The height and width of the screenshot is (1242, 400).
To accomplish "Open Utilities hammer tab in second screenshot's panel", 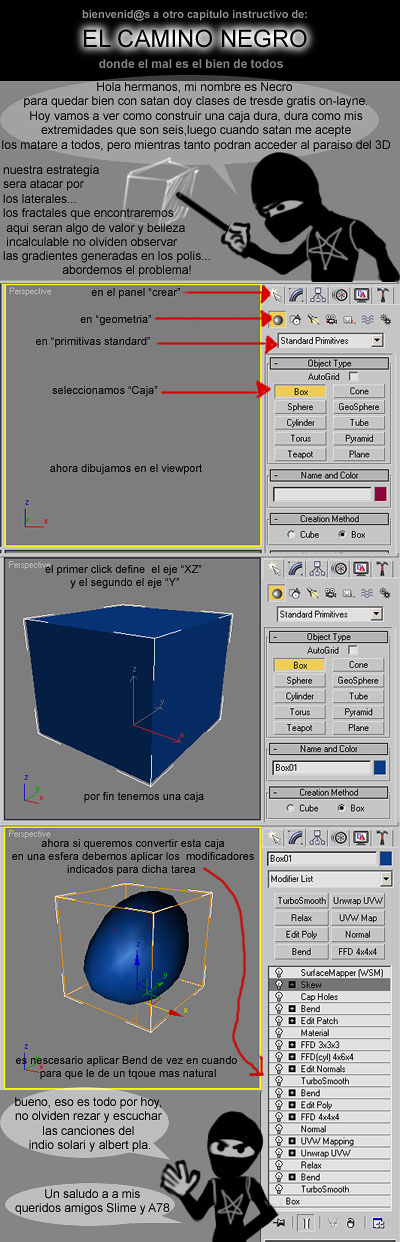I will coord(382,568).
